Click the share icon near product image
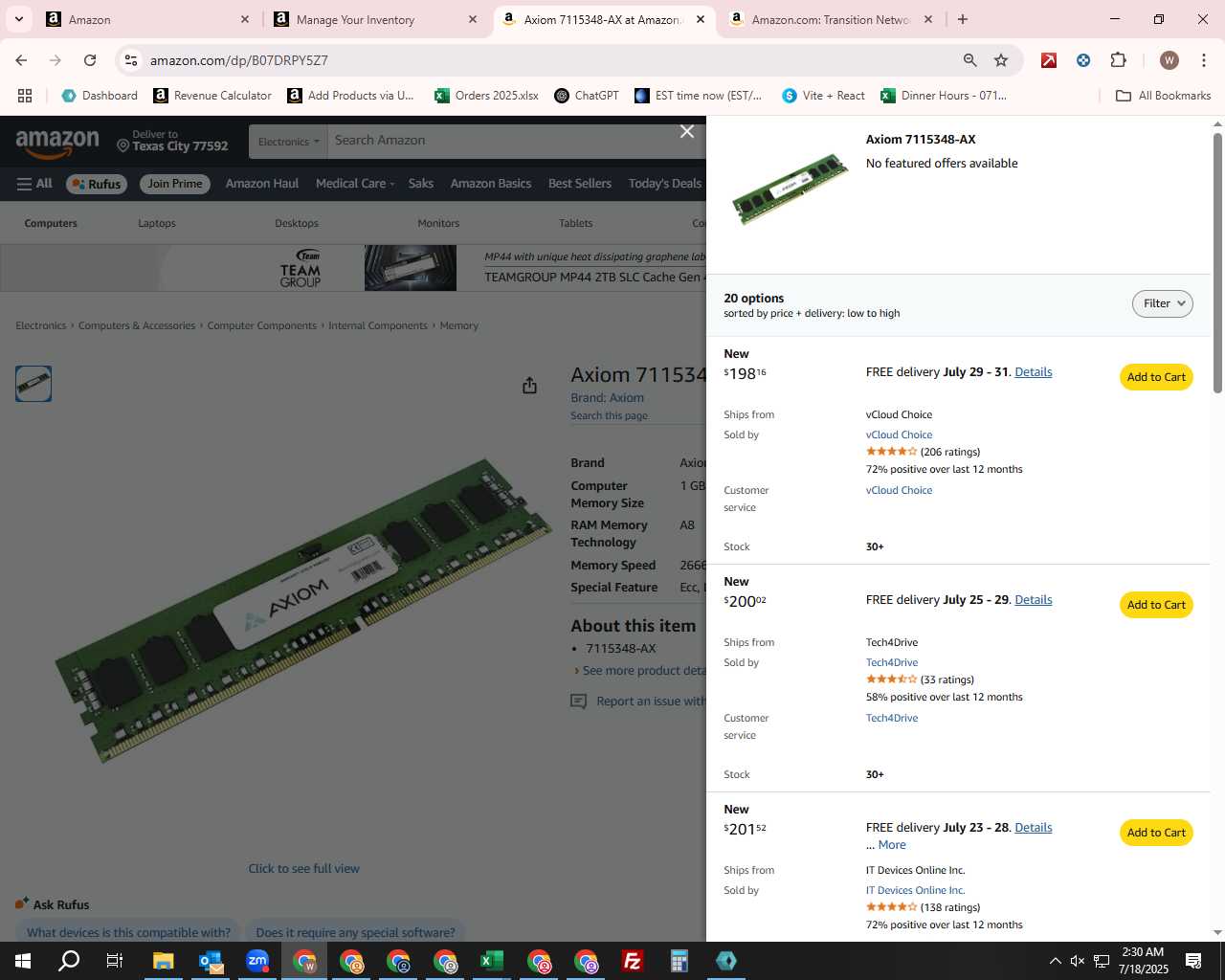Screen dimensions: 1225x980 [529, 385]
